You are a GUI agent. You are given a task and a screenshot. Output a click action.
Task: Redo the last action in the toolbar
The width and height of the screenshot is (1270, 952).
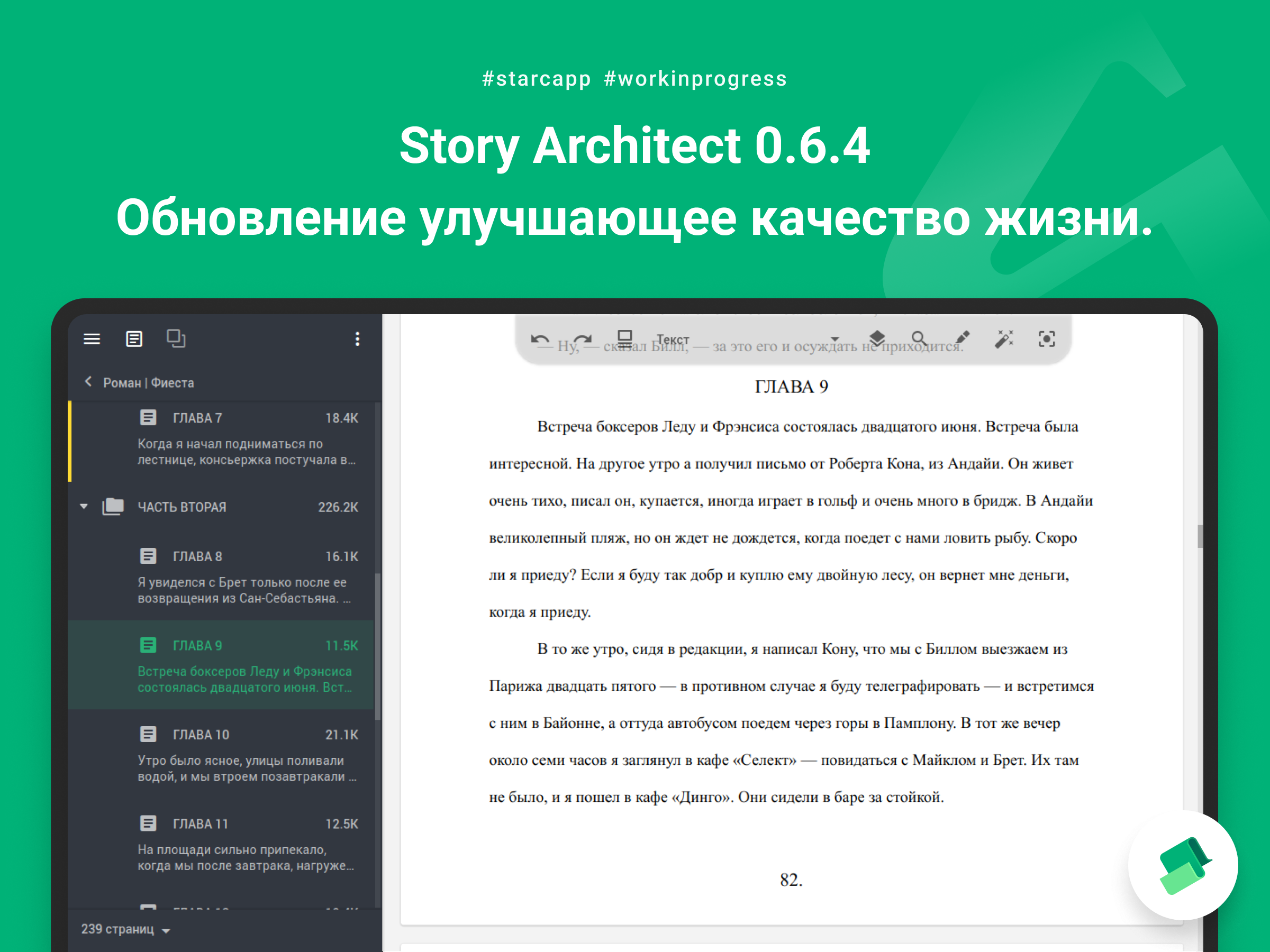[x=583, y=339]
